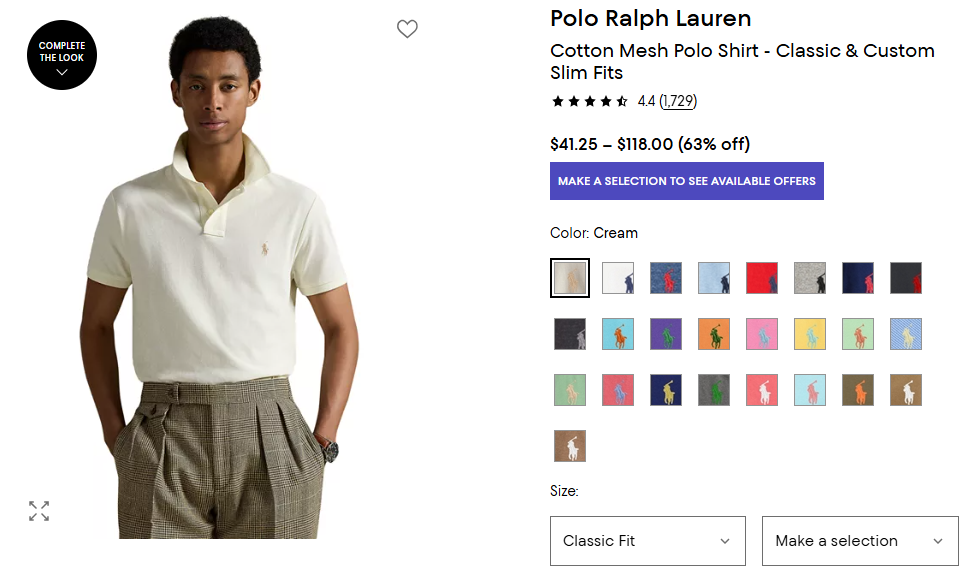Expand the Classic Fit dropdown
Image resolution: width=967 pixels, height=580 pixels.
click(x=647, y=541)
